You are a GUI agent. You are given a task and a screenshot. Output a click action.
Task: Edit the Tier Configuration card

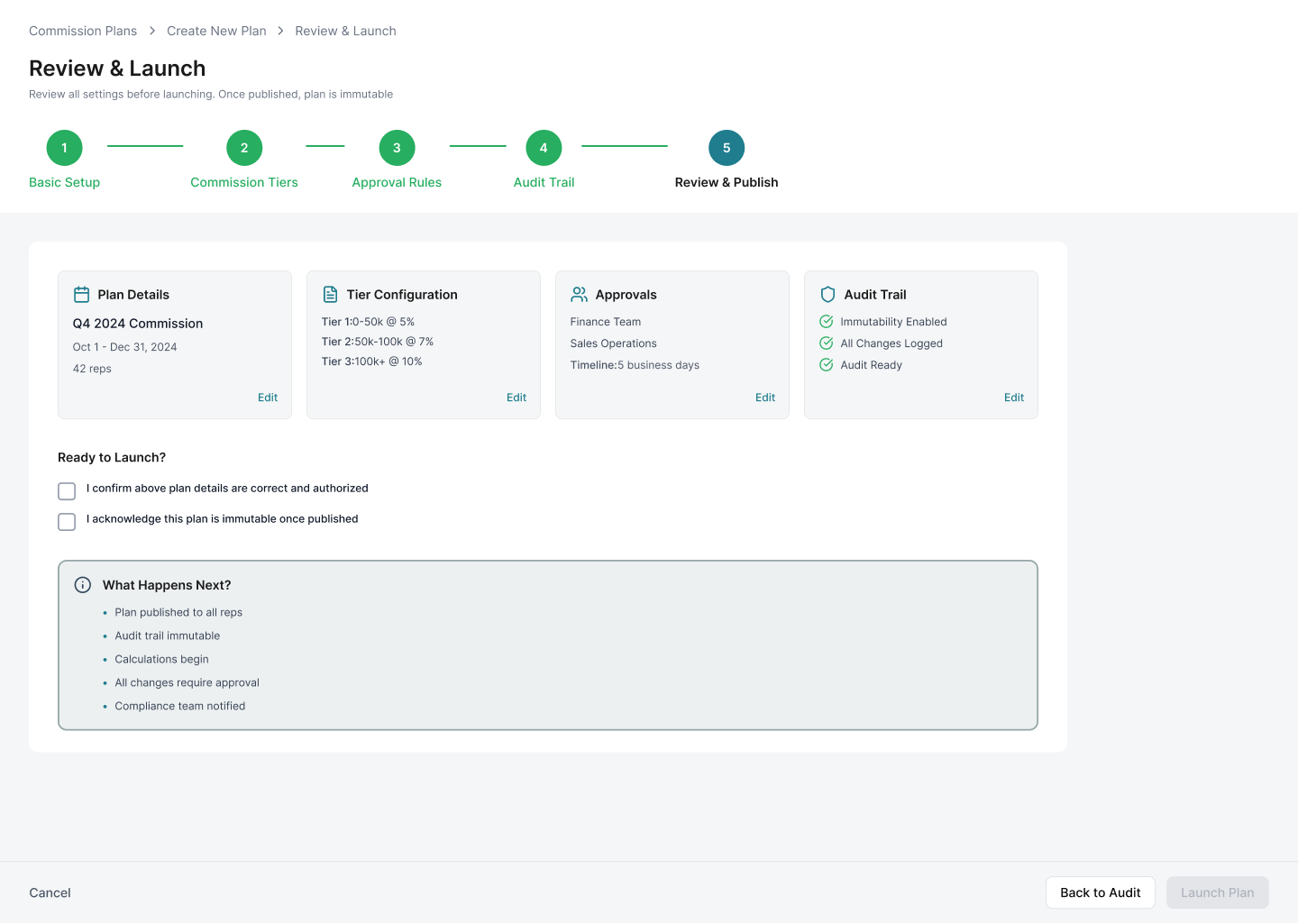pyautogui.click(x=516, y=398)
